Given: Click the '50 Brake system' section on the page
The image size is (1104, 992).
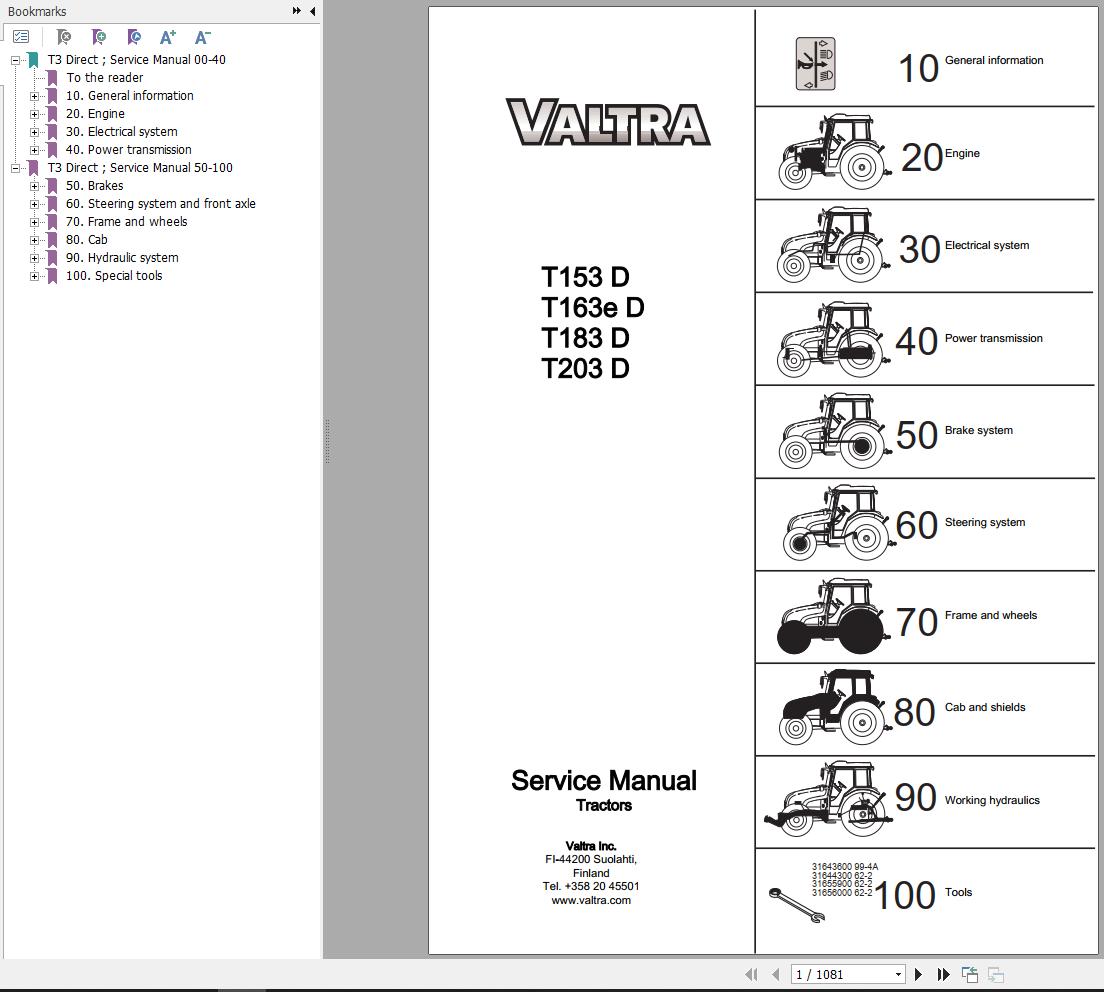Looking at the screenshot, I should click(x=924, y=432).
